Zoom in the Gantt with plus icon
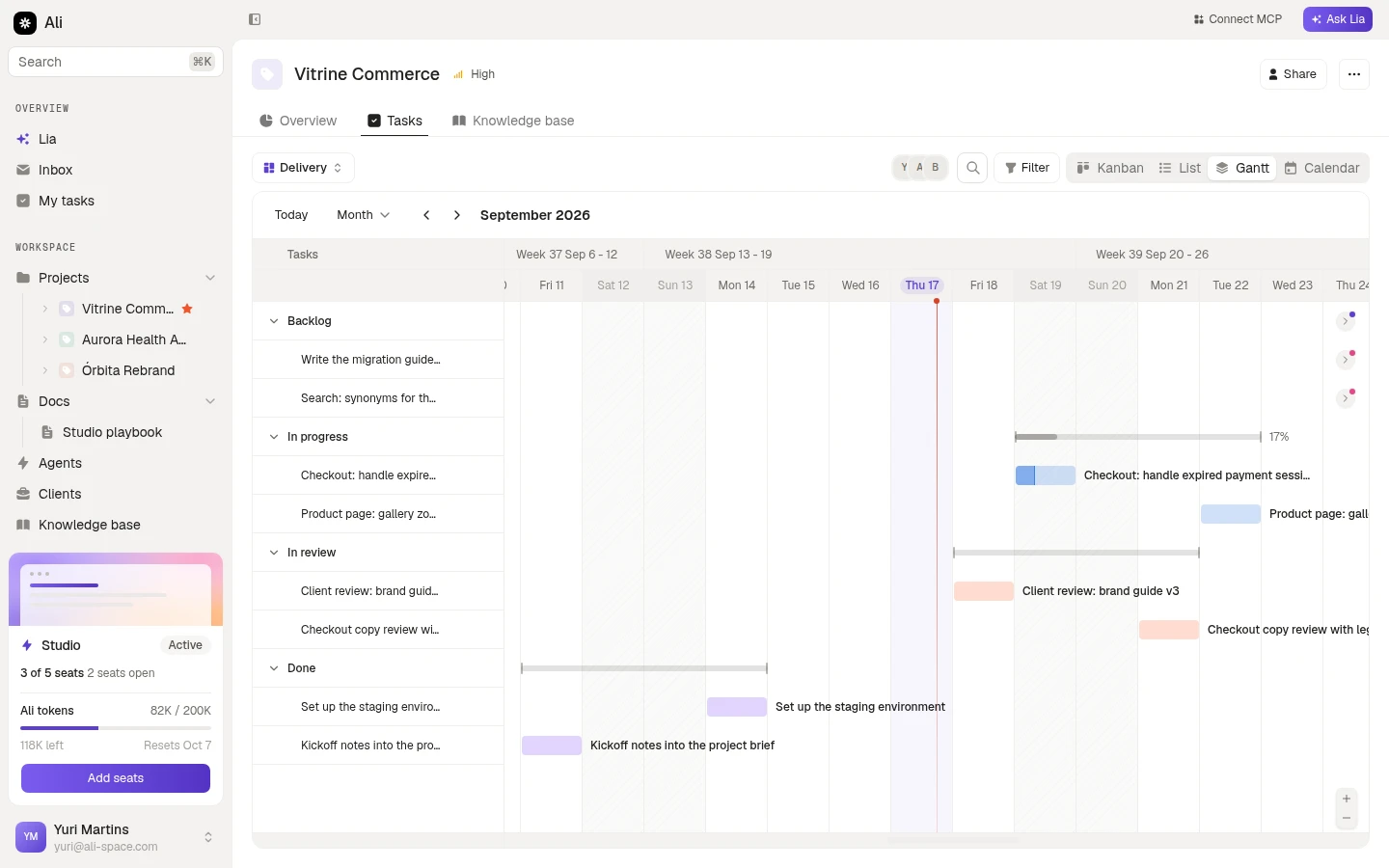 [1347, 799]
